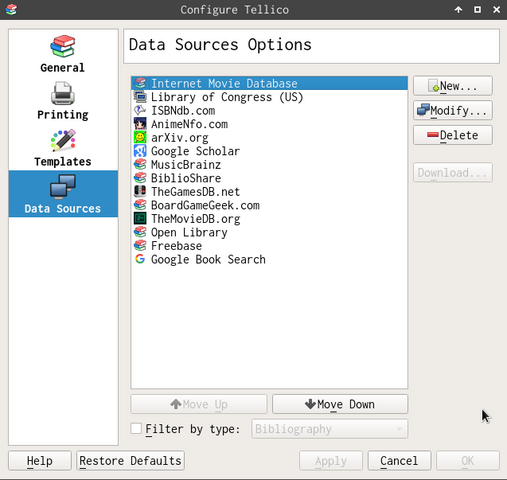
Task: Select BoardGameGeek.com in the list
Action: click(205, 205)
